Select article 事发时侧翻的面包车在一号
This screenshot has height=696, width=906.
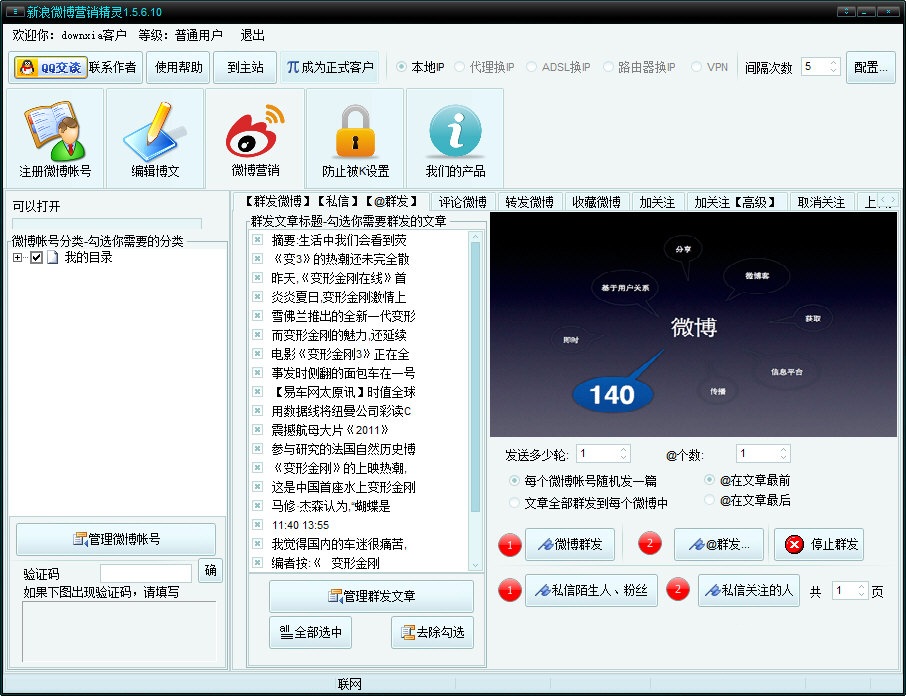(x=343, y=373)
